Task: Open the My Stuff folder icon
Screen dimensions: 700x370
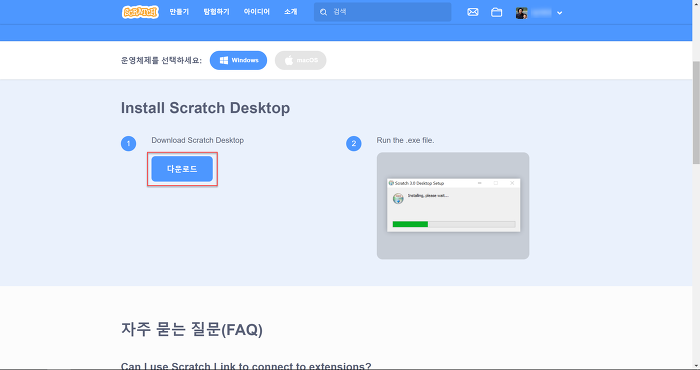Action: point(496,12)
